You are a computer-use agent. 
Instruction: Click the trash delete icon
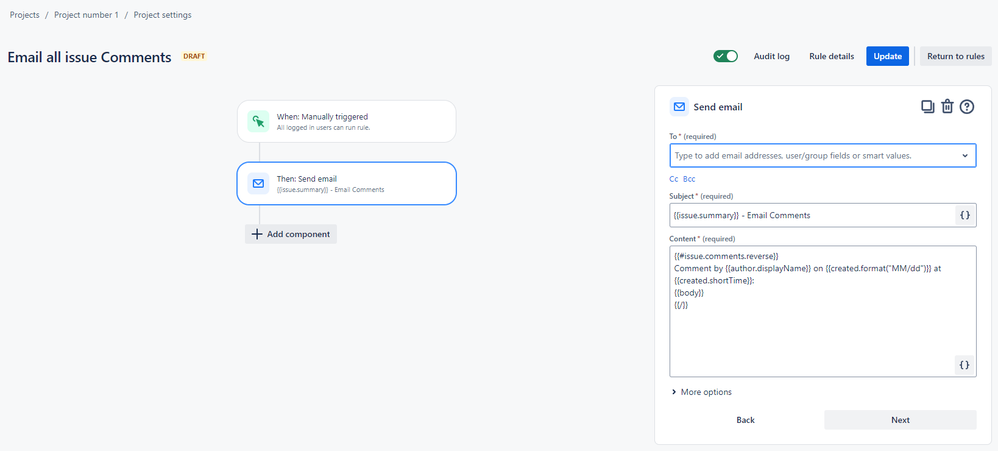pyautogui.click(x=947, y=107)
